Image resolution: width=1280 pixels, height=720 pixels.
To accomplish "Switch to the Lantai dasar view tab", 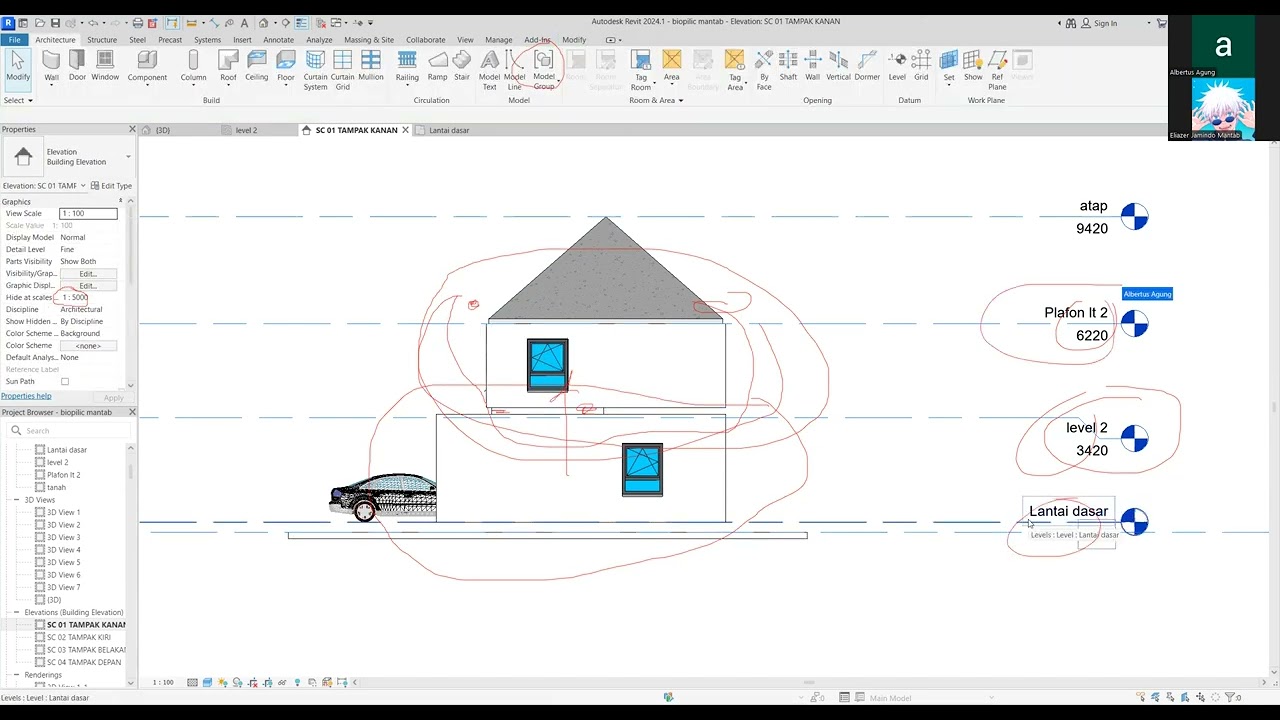I will 449,130.
